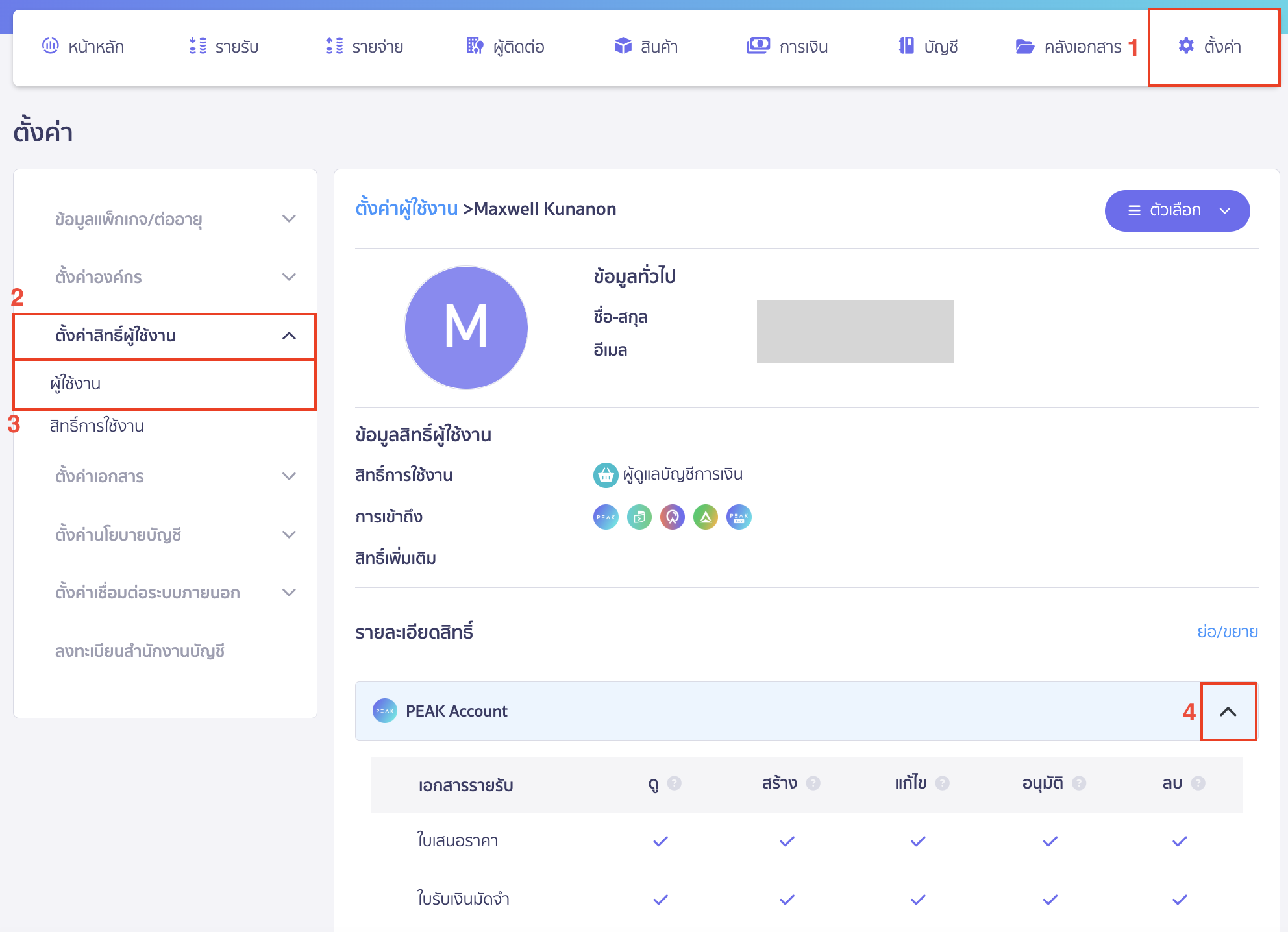Image resolution: width=1288 pixels, height=932 pixels.
Task: Click the green triangle access icon
Action: (705, 517)
